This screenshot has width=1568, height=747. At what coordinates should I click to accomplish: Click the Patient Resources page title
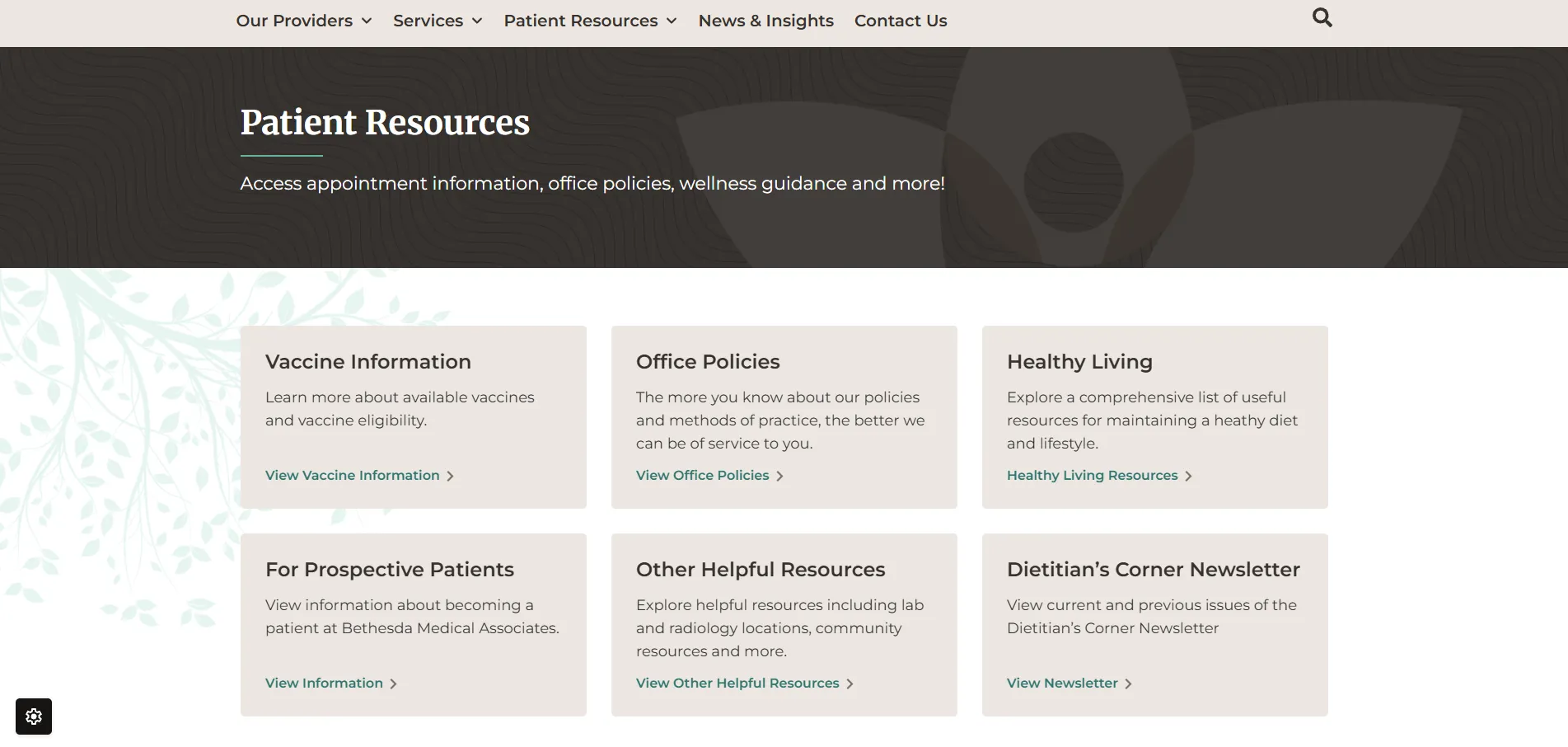(x=385, y=122)
